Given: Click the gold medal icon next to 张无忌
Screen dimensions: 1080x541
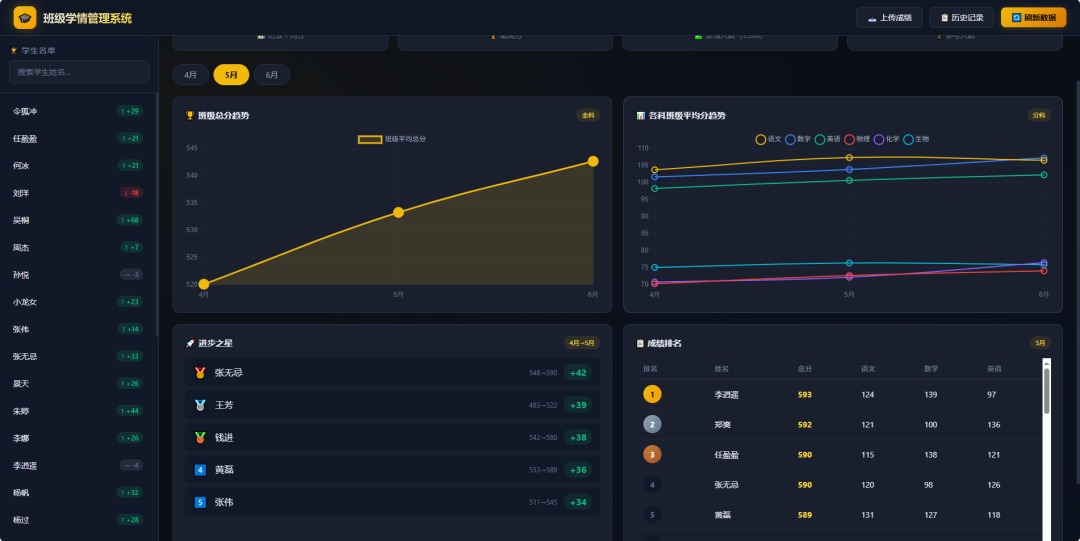Looking at the screenshot, I should coord(200,373).
